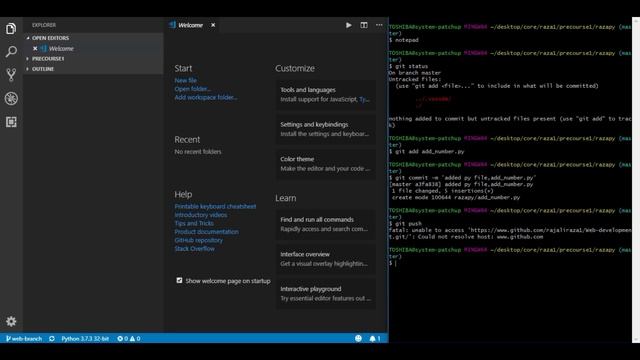Open the Search view in activity bar
Viewport: 640px width, 360px height.
pyautogui.click(x=11, y=51)
